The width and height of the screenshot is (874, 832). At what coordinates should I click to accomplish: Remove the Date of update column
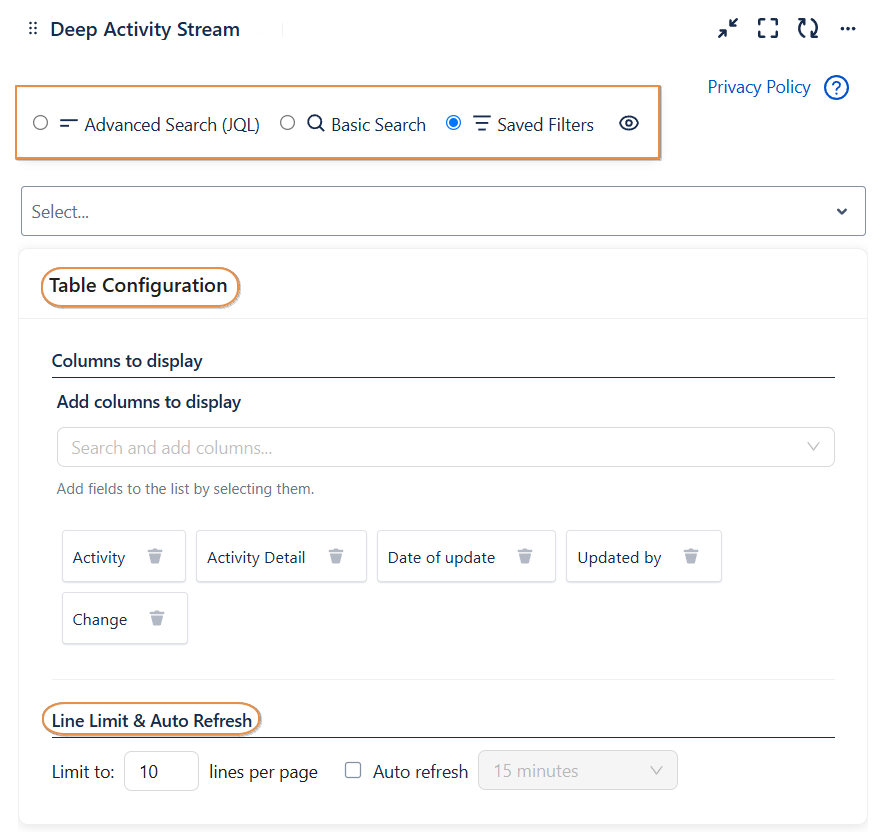[x=525, y=557]
